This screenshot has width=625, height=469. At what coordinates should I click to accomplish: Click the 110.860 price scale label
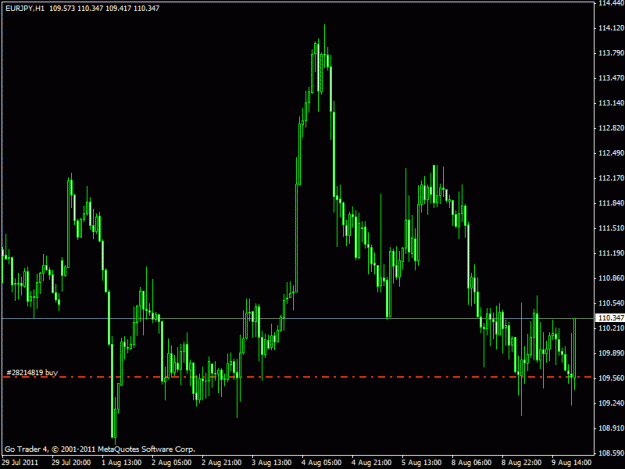tap(611, 278)
